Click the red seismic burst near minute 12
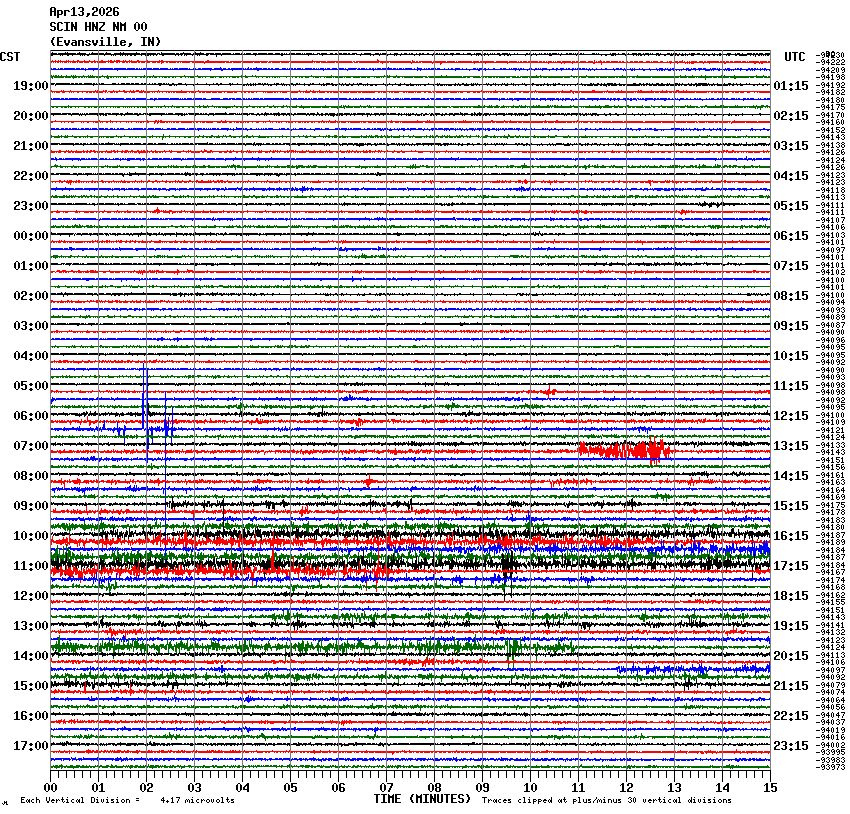850x814 pixels. [625, 450]
